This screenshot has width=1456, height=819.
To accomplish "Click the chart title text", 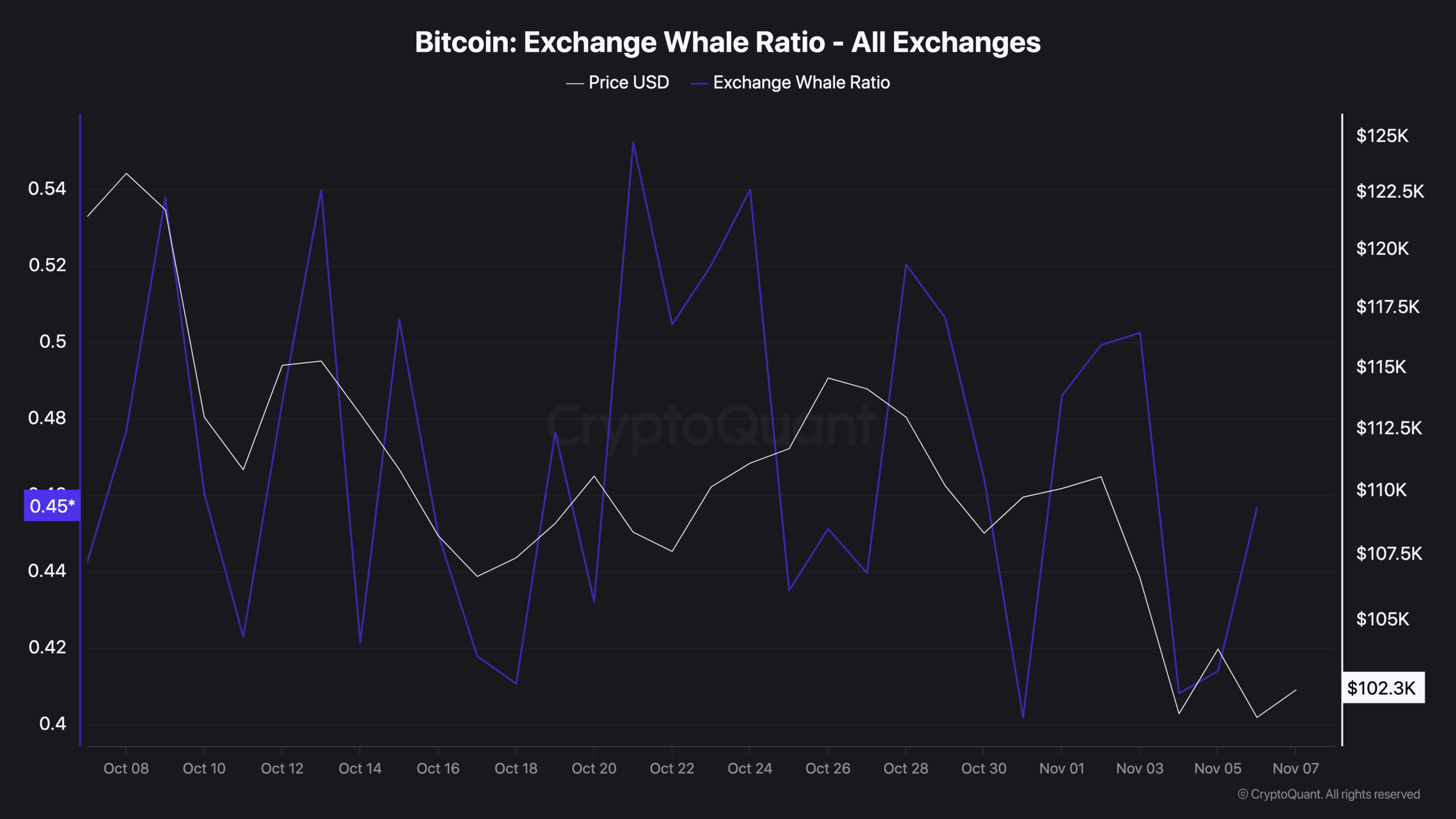I will pos(727,42).
